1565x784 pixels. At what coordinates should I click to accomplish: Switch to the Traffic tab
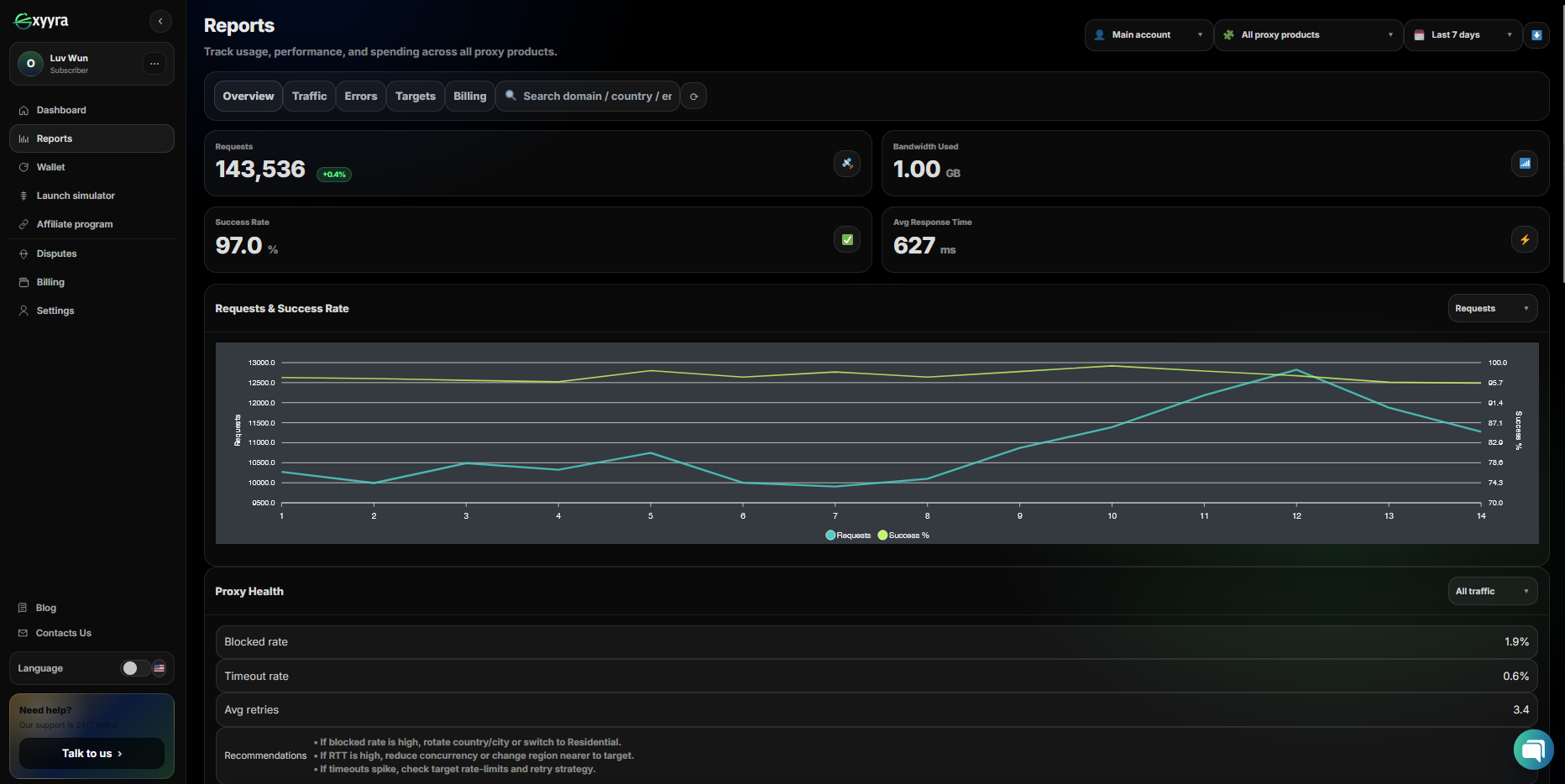(309, 97)
